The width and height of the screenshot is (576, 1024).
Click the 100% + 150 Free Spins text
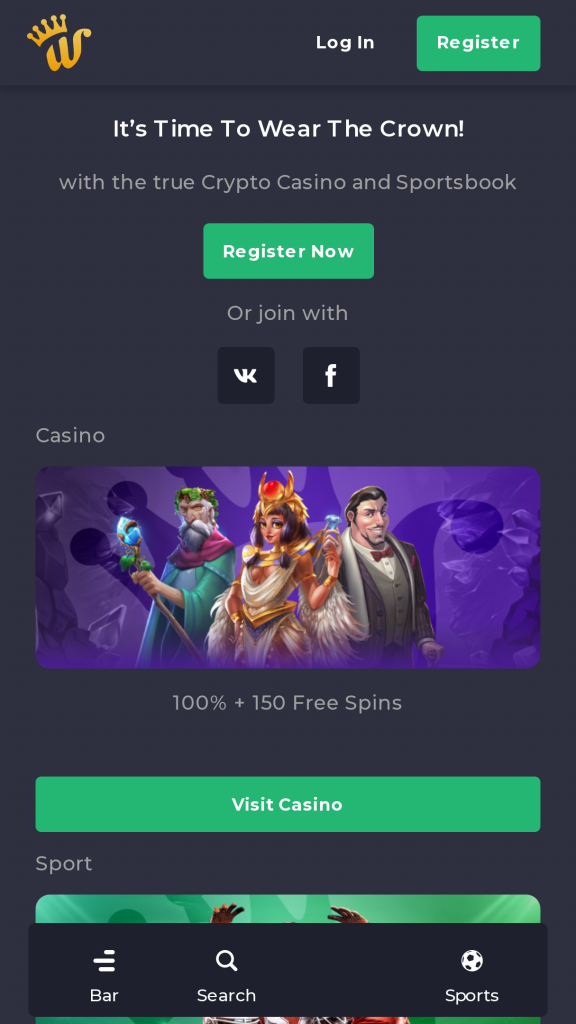point(287,703)
